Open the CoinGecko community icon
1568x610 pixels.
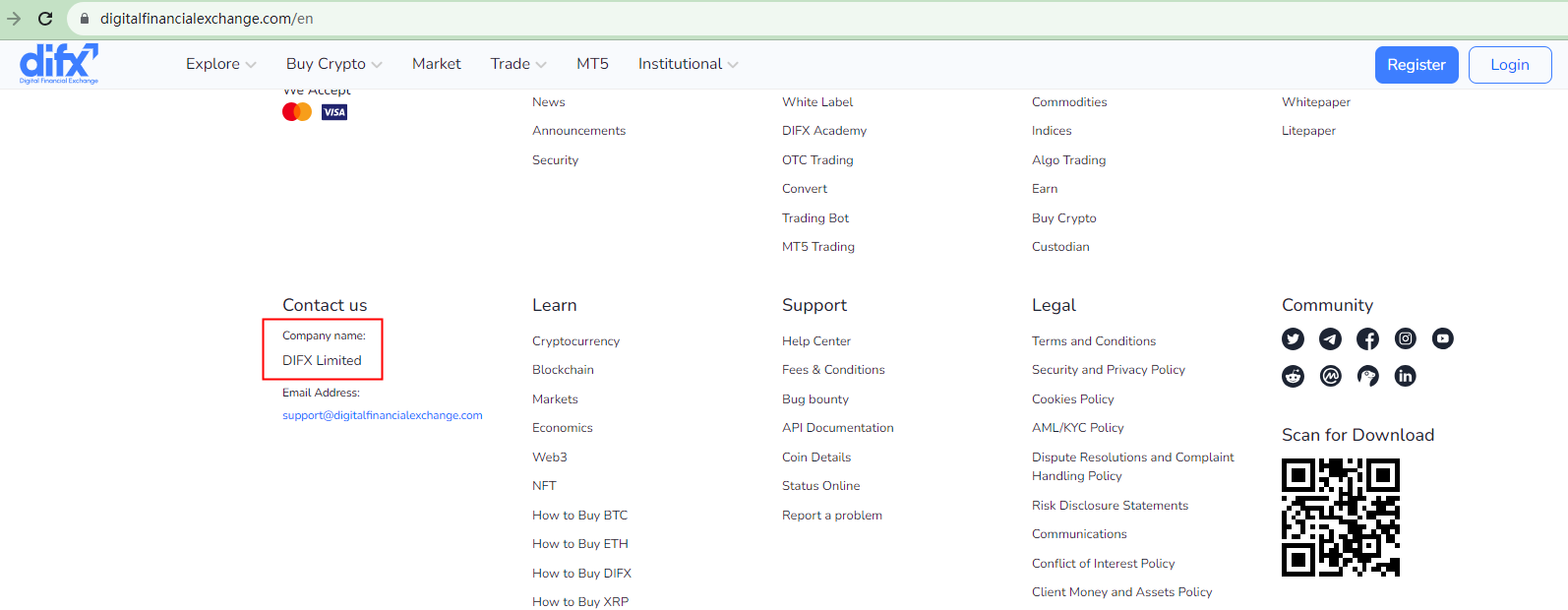1367,376
